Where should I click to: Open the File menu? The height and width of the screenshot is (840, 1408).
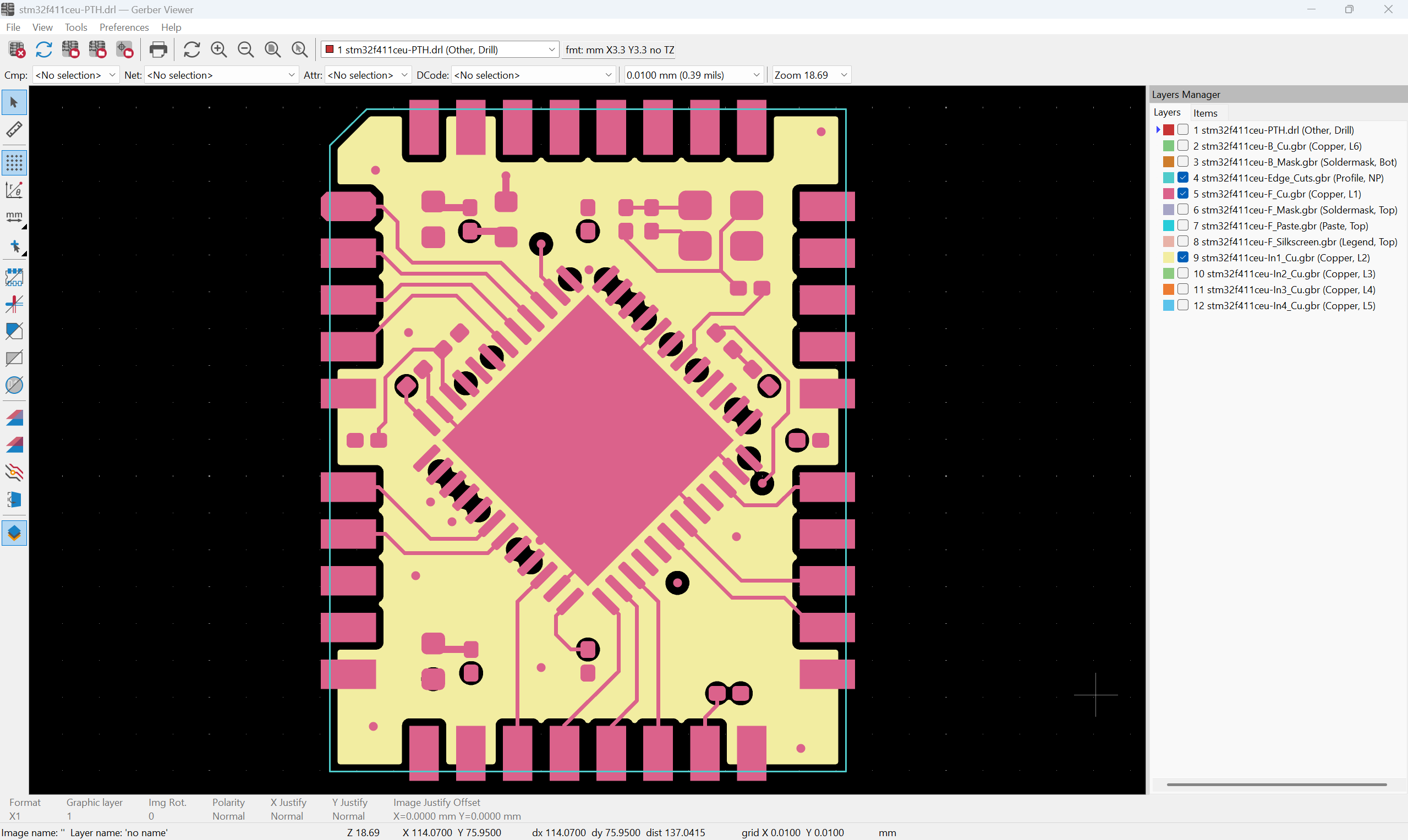[13, 27]
